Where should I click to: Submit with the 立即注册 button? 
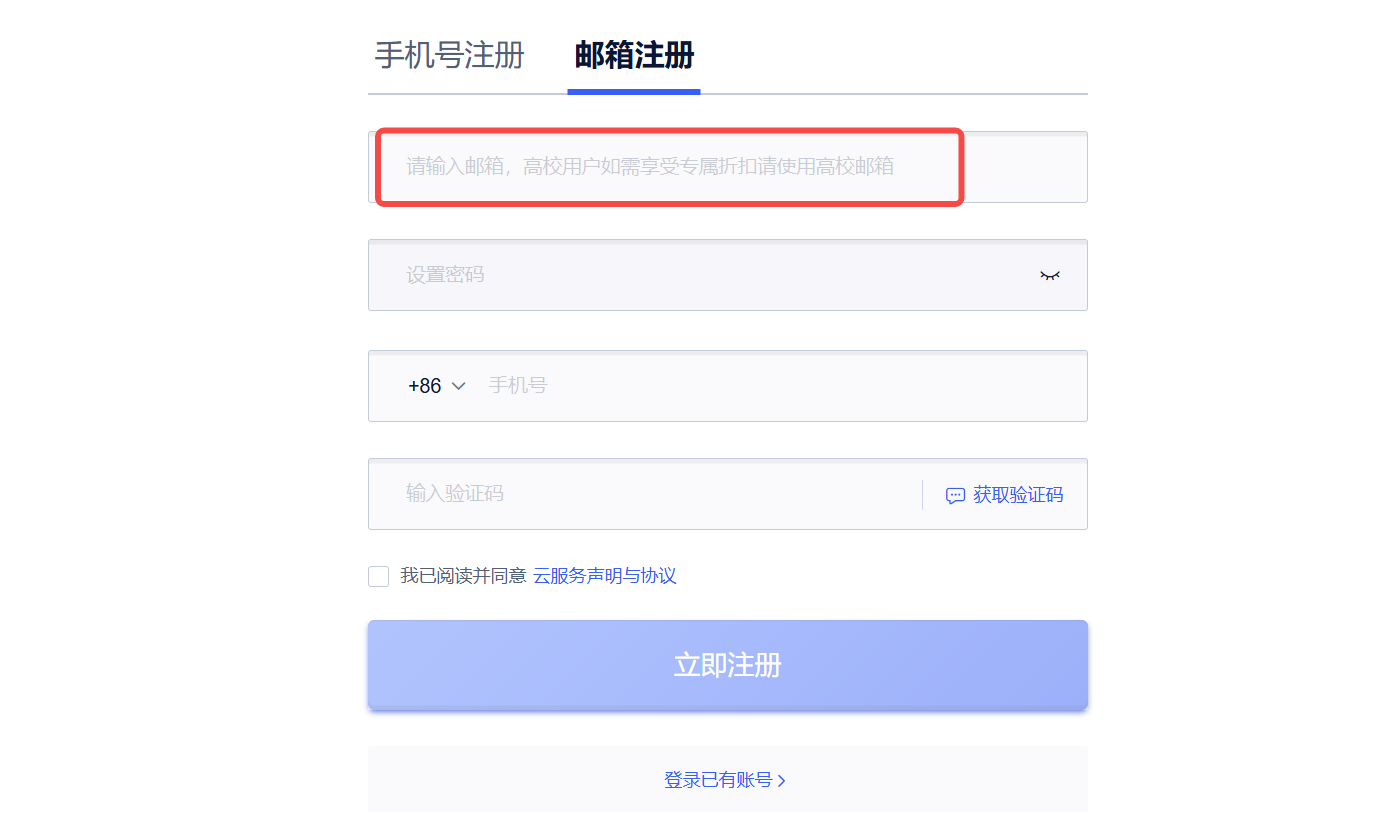point(727,665)
